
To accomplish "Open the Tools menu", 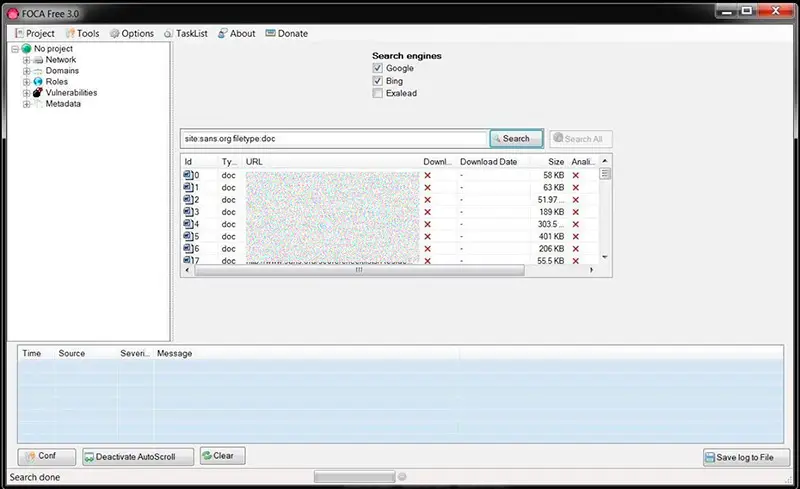I will (82, 34).
